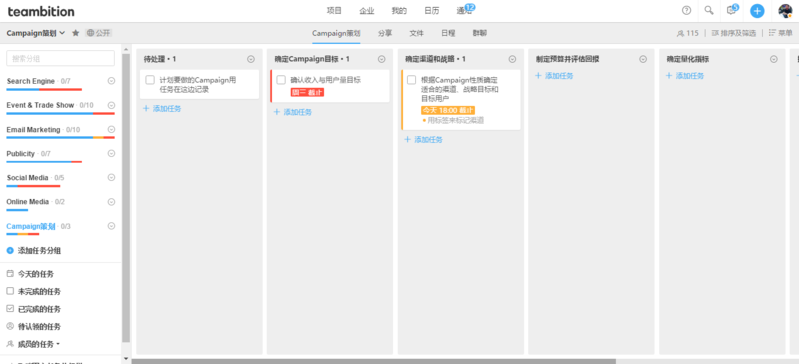
Task: Click the globe 公开 visibility badge
Action: coord(98,33)
